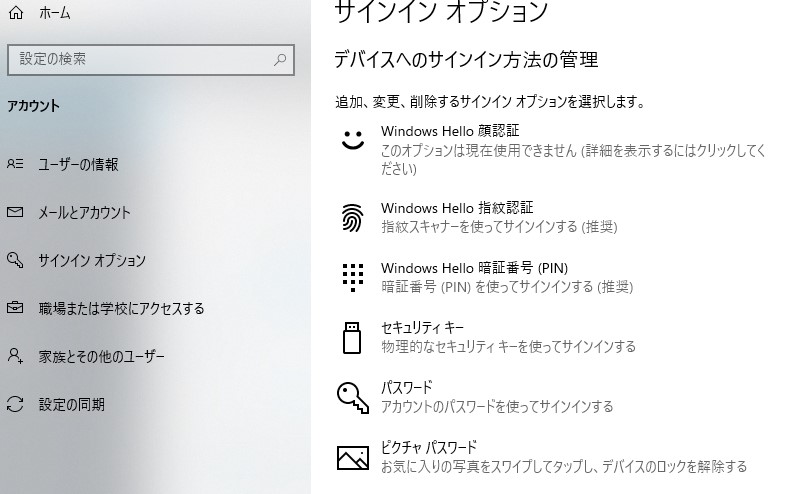Click このオプションは現在使用できません message
This screenshot has width=799, height=494.
(x=573, y=160)
